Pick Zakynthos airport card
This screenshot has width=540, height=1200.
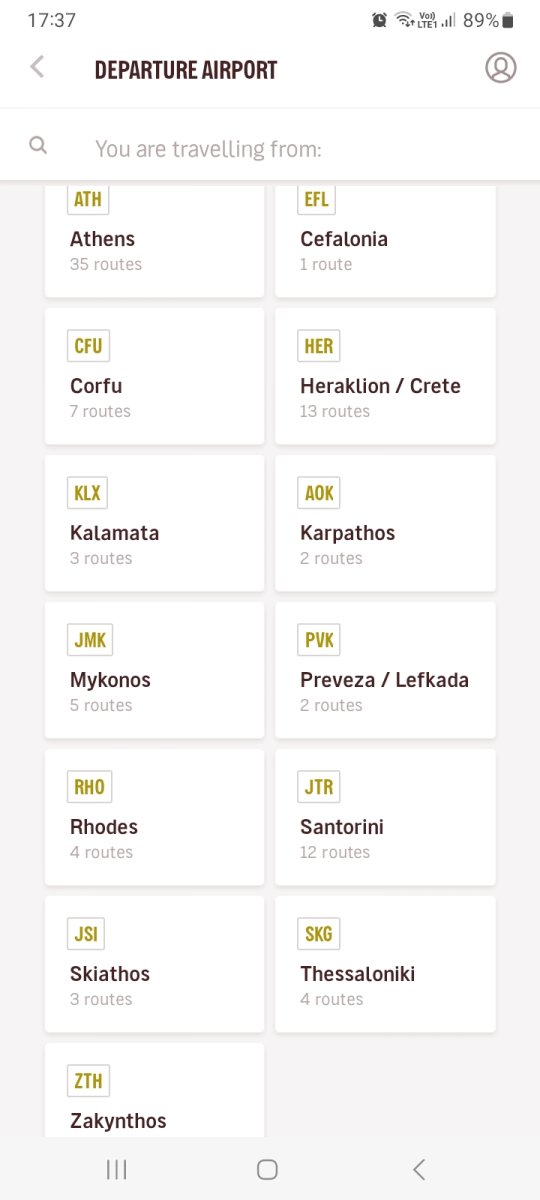tap(155, 1090)
